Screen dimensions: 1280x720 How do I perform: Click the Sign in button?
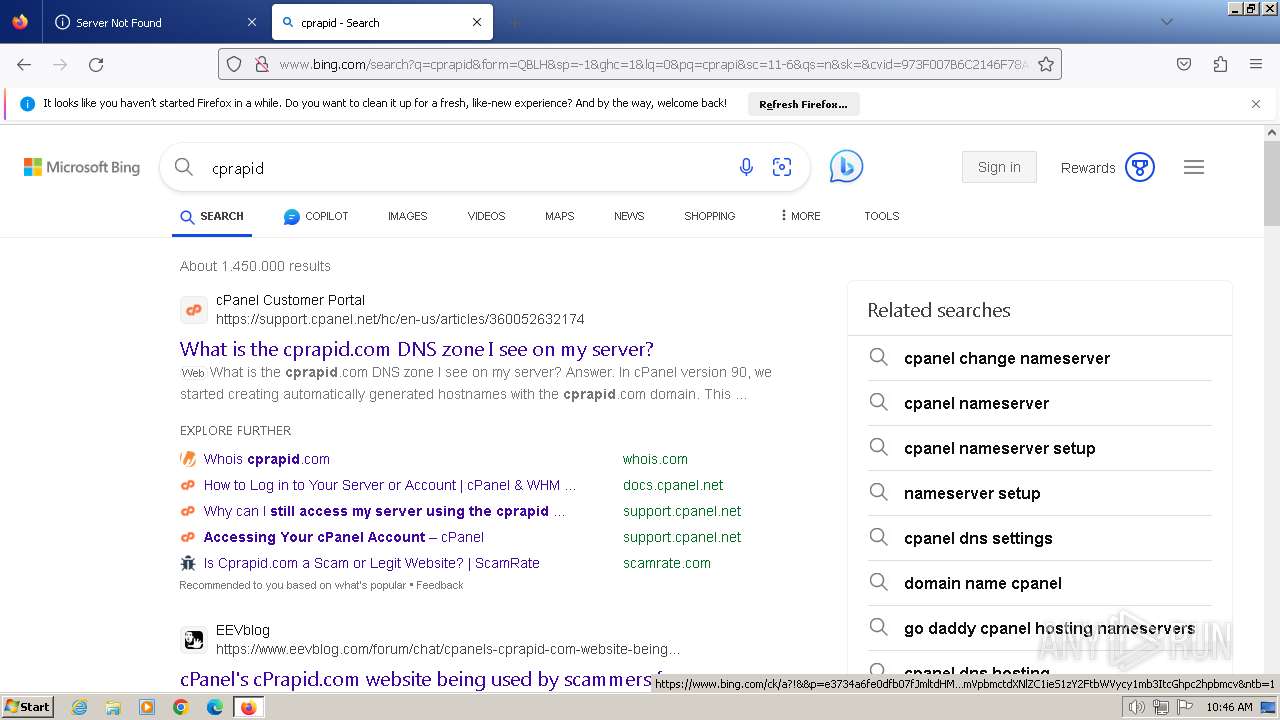(x=999, y=167)
